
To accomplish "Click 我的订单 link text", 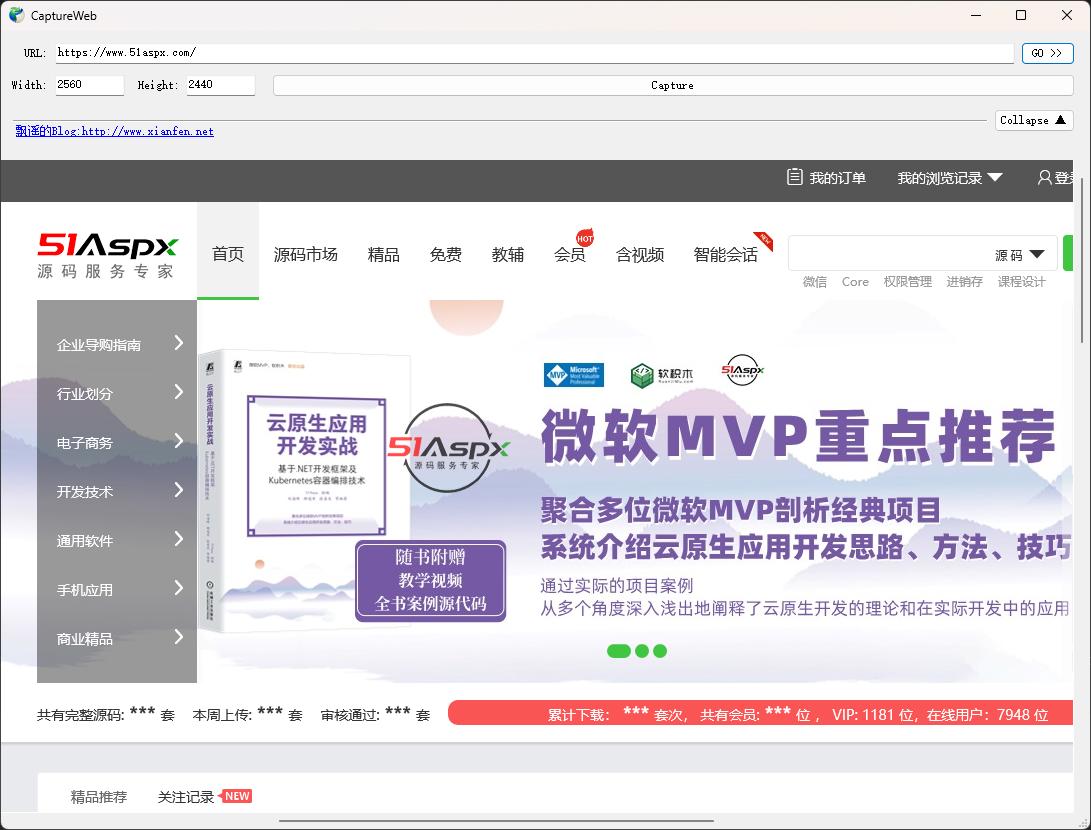I will (838, 177).
